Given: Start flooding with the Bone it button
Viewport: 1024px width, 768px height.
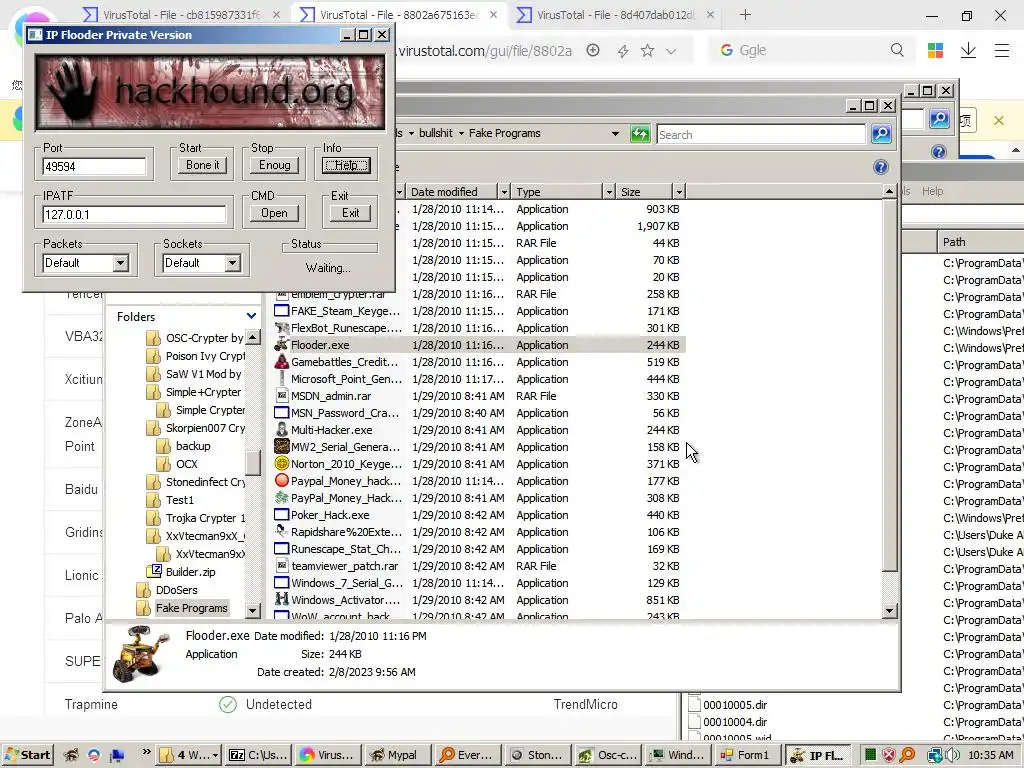Looking at the screenshot, I should pyautogui.click(x=202, y=165).
